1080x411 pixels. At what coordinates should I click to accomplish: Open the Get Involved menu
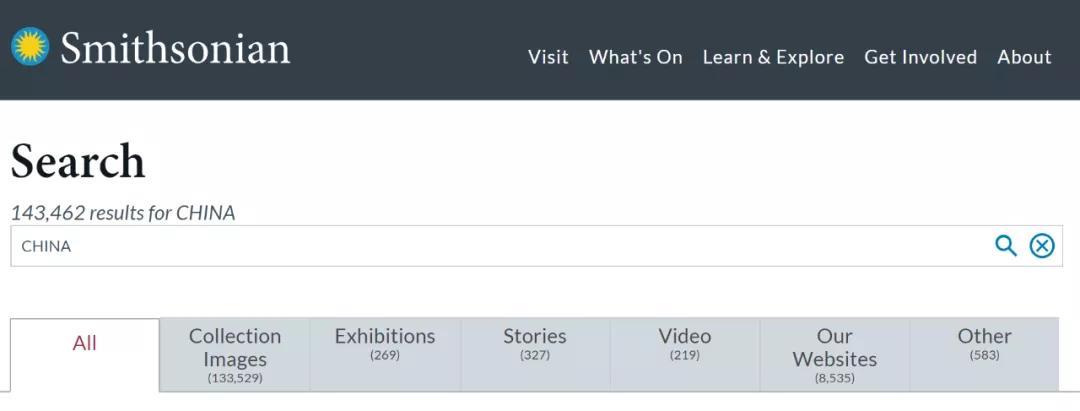(x=920, y=57)
